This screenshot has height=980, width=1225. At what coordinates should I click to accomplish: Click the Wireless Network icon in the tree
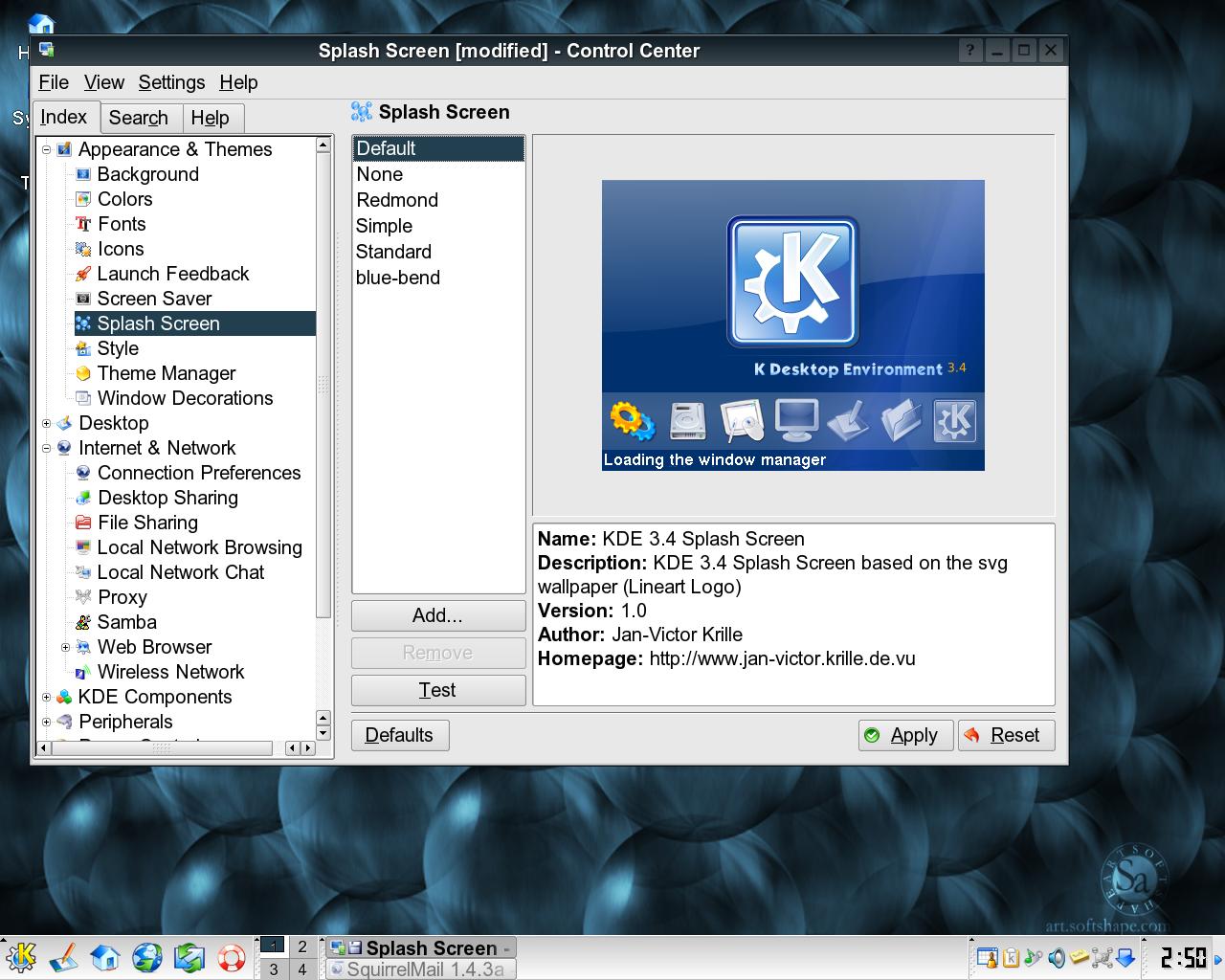83,672
